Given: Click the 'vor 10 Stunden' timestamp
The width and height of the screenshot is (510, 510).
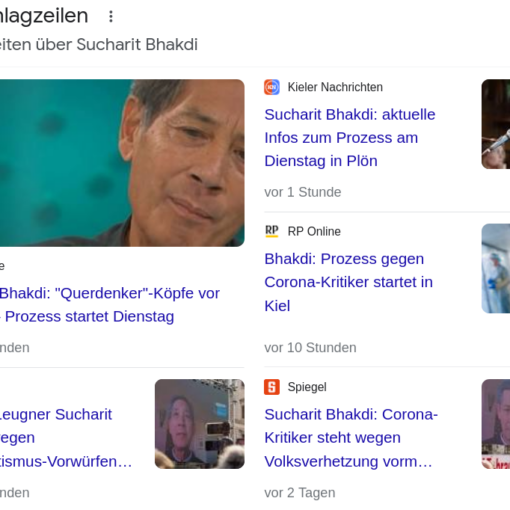Looking at the screenshot, I should point(310,347).
